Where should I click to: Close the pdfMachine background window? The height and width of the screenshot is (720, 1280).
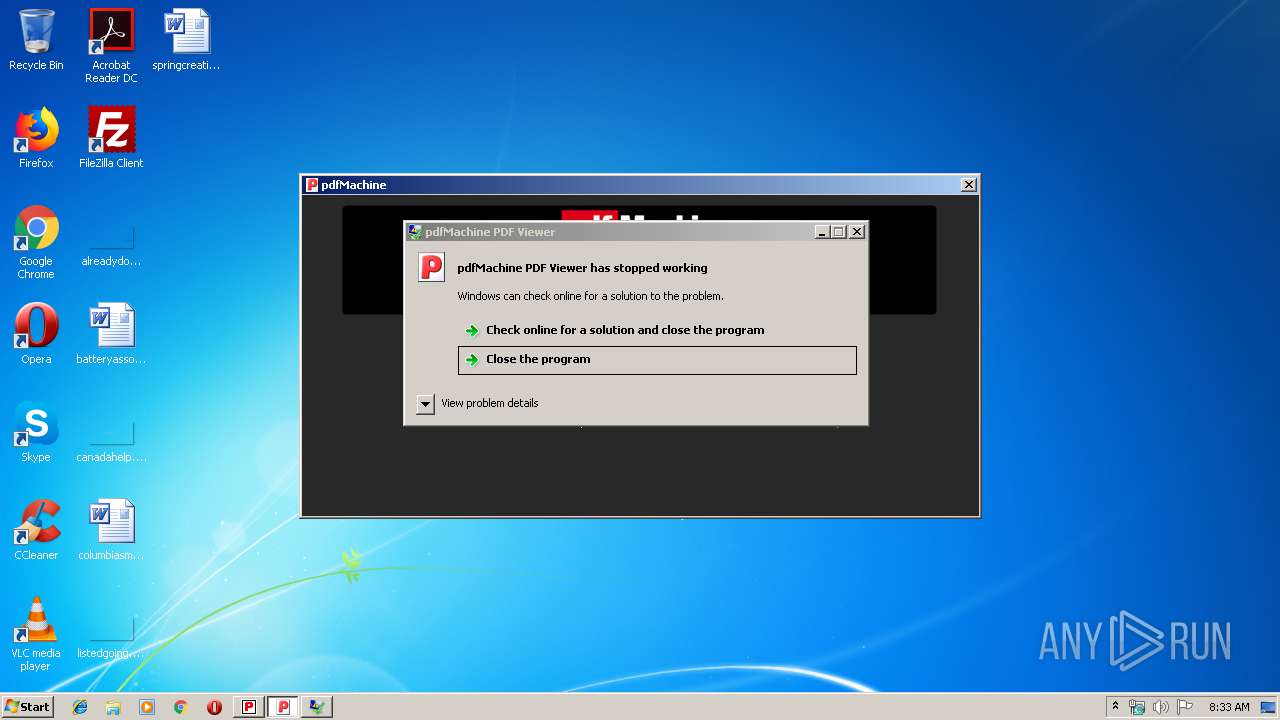(x=968, y=185)
